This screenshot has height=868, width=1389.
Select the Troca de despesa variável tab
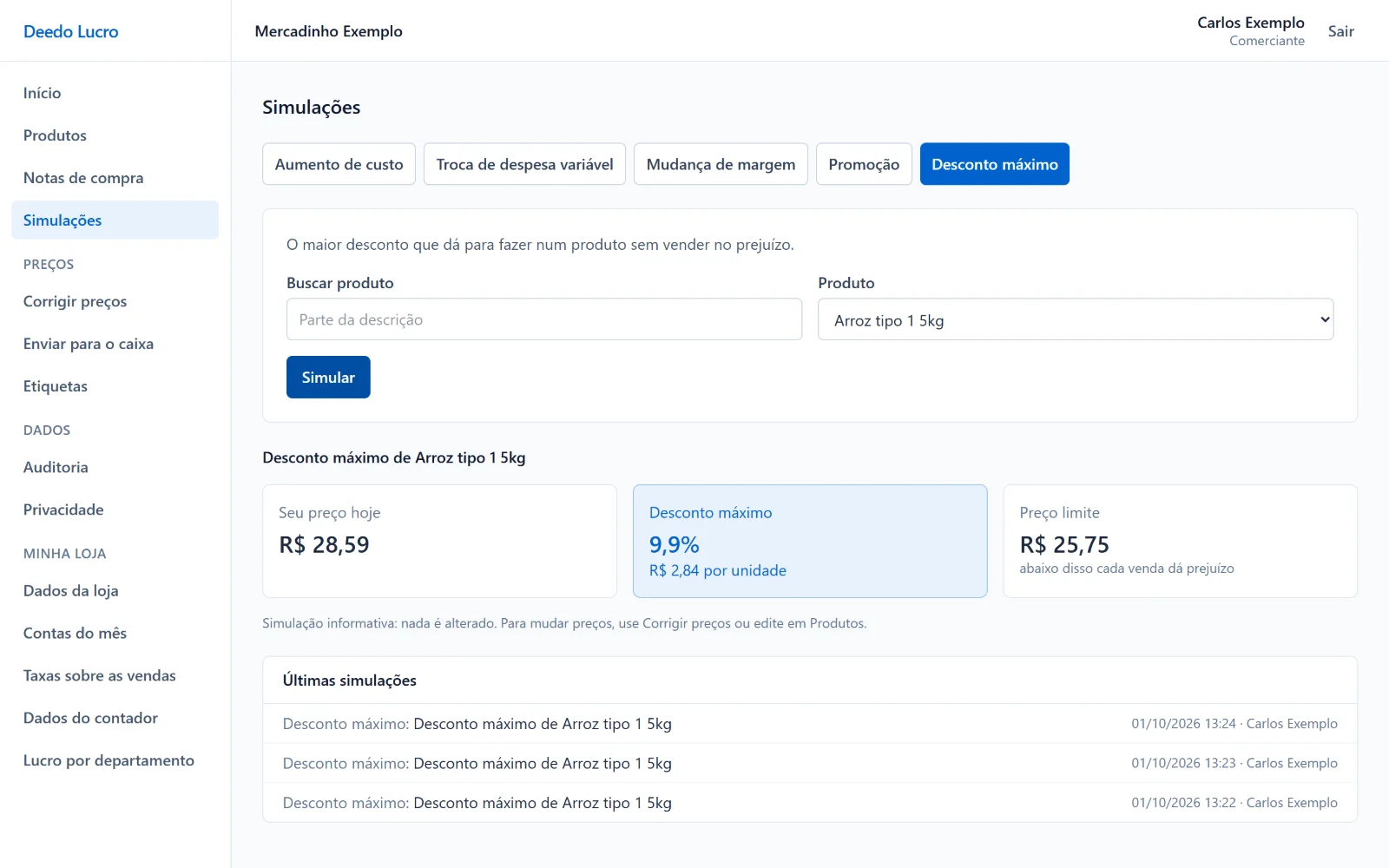[x=524, y=164]
